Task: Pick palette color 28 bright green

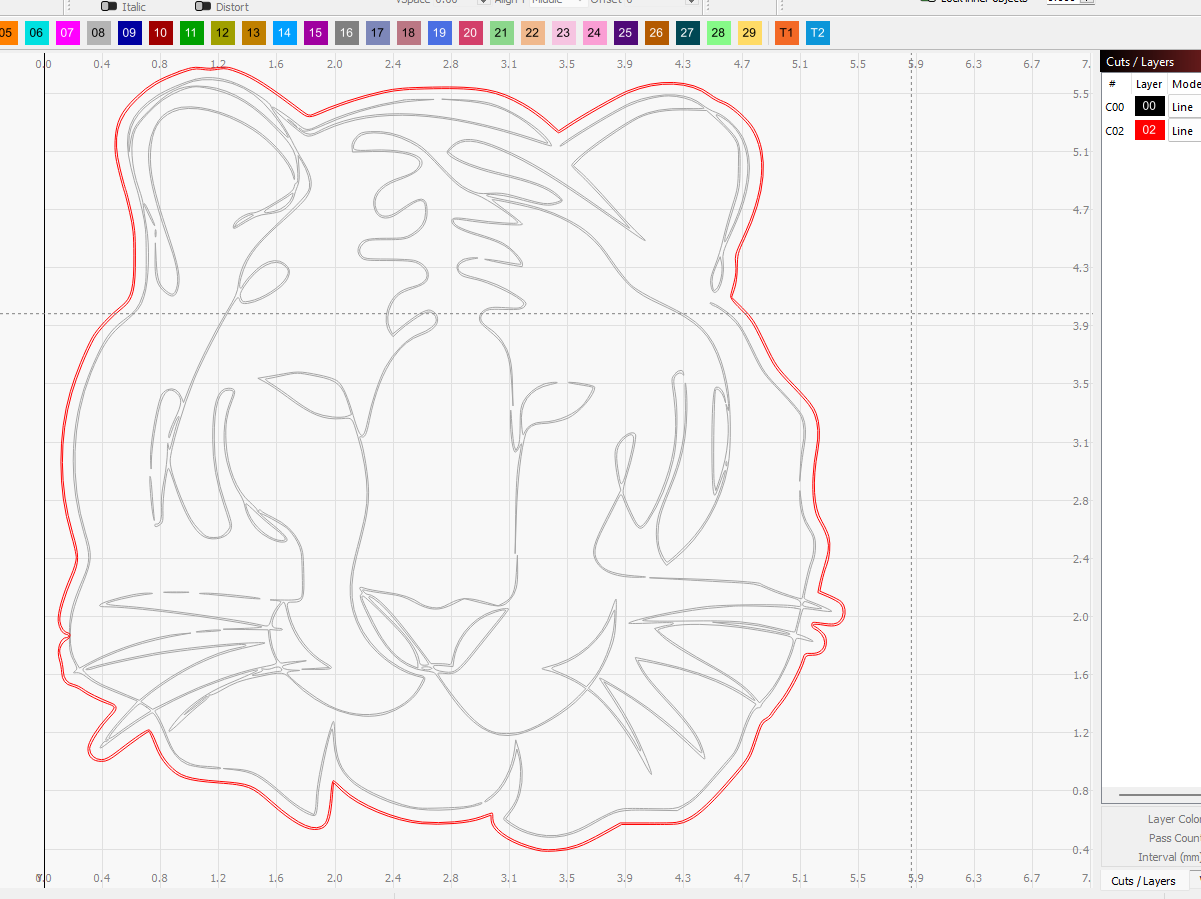Action: point(718,33)
